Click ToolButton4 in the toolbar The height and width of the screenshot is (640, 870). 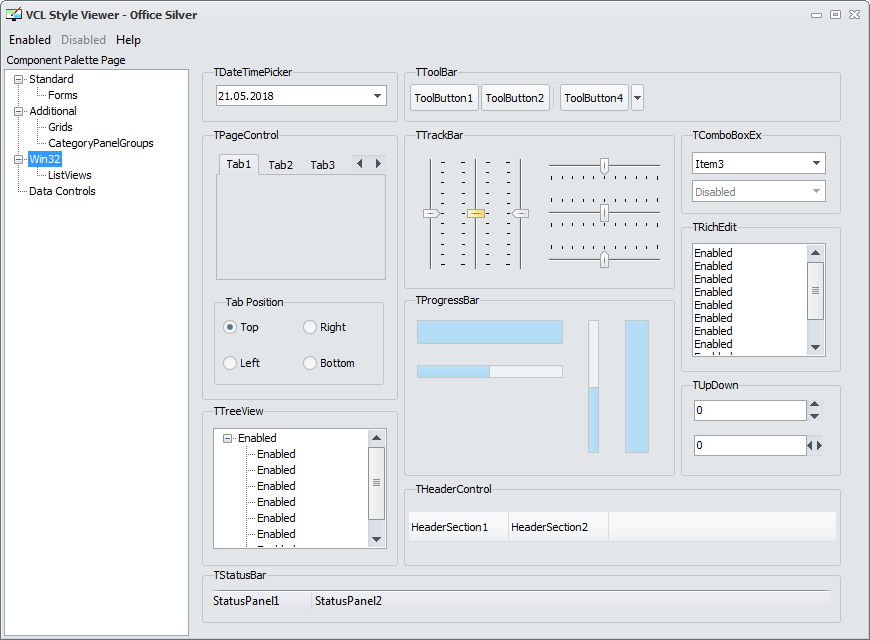[594, 98]
